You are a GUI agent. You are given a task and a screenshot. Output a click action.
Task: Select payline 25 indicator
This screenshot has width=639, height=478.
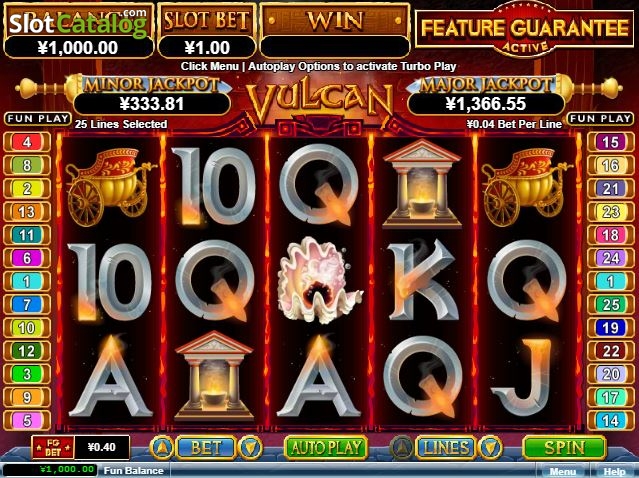[610, 304]
